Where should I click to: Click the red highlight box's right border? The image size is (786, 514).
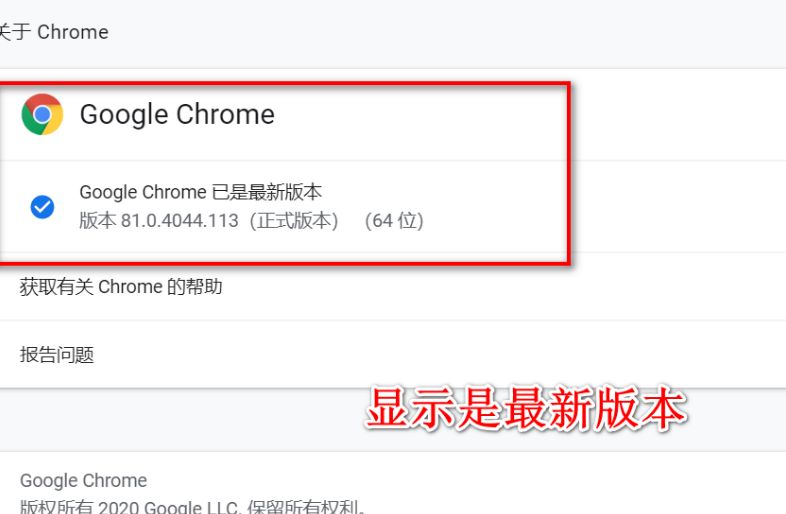(569, 174)
